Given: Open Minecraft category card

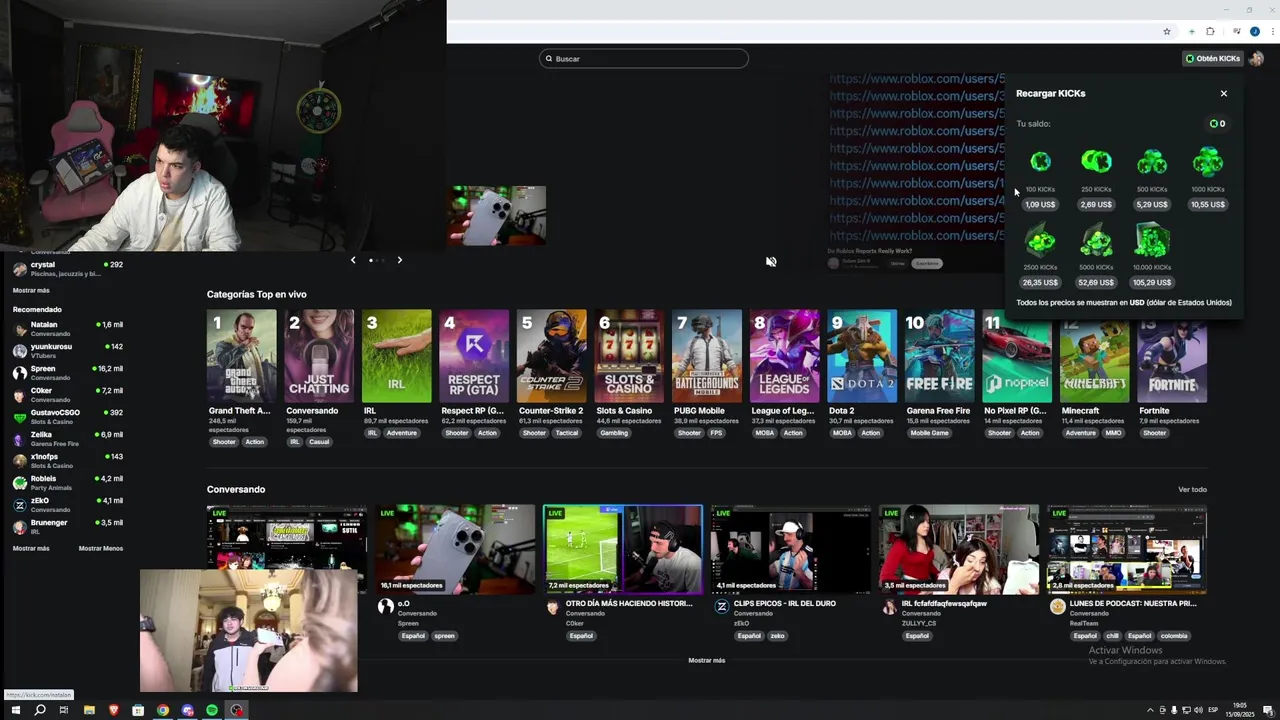Looking at the screenshot, I should click(x=1095, y=356).
